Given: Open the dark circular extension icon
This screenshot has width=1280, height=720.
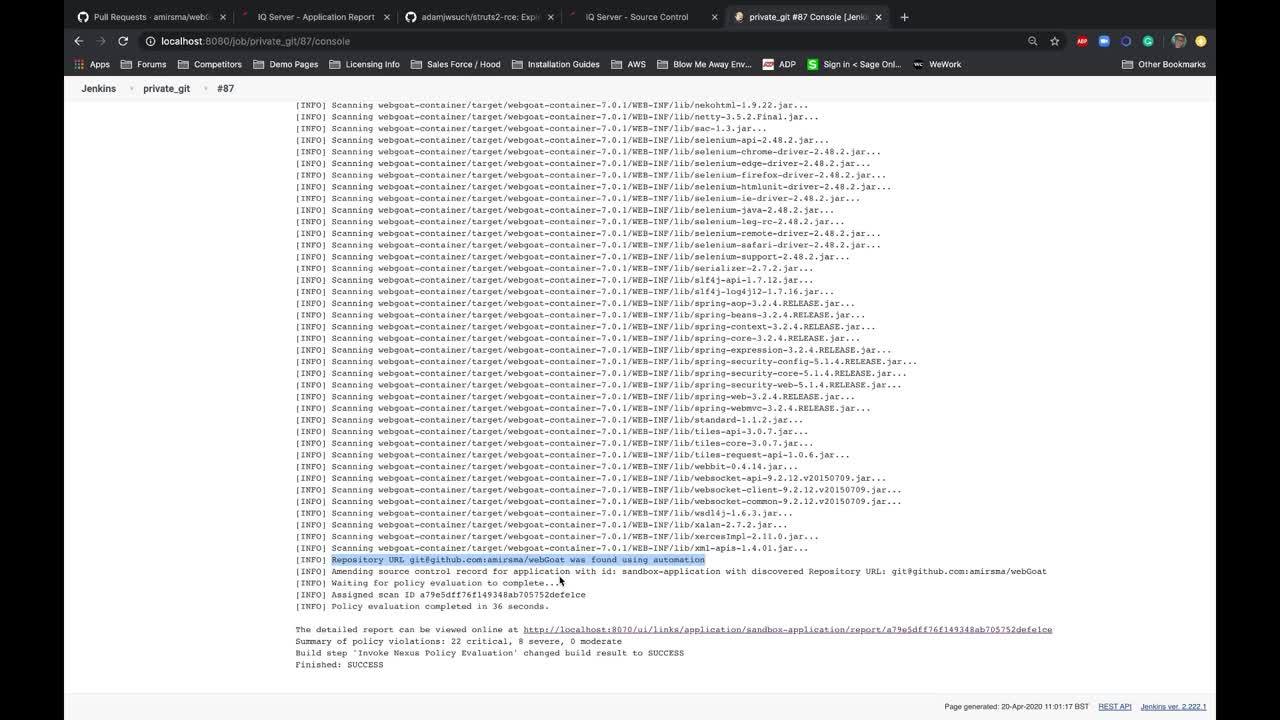Looking at the screenshot, I should tap(1126, 41).
